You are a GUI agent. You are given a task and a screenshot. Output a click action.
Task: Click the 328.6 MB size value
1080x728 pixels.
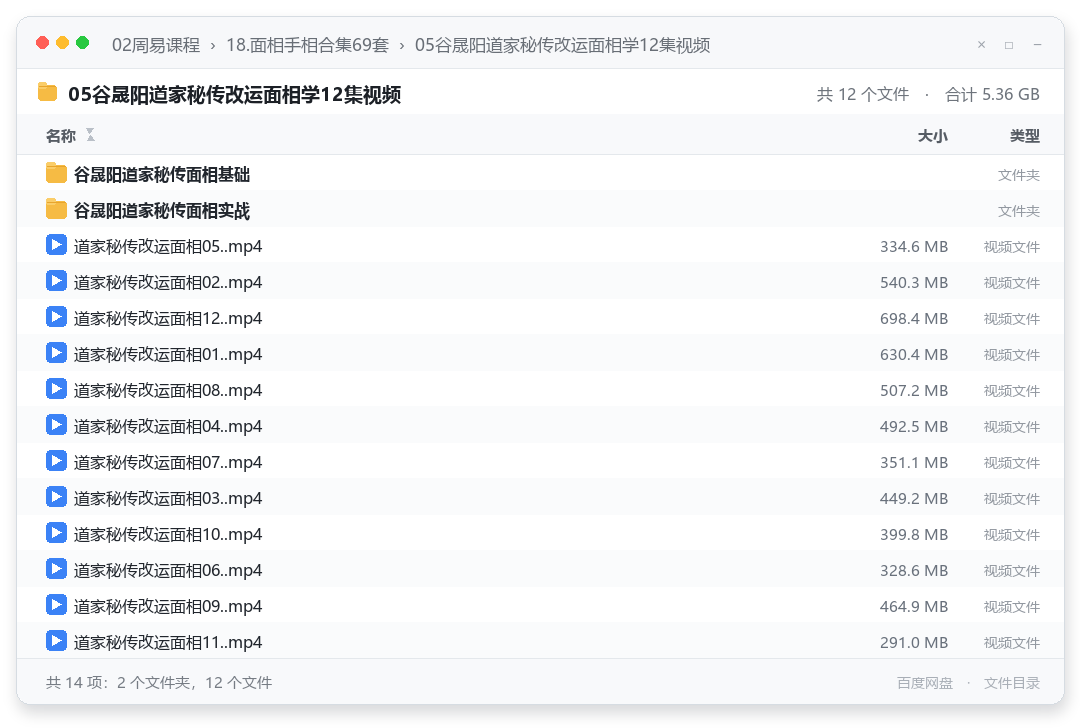pos(913,570)
